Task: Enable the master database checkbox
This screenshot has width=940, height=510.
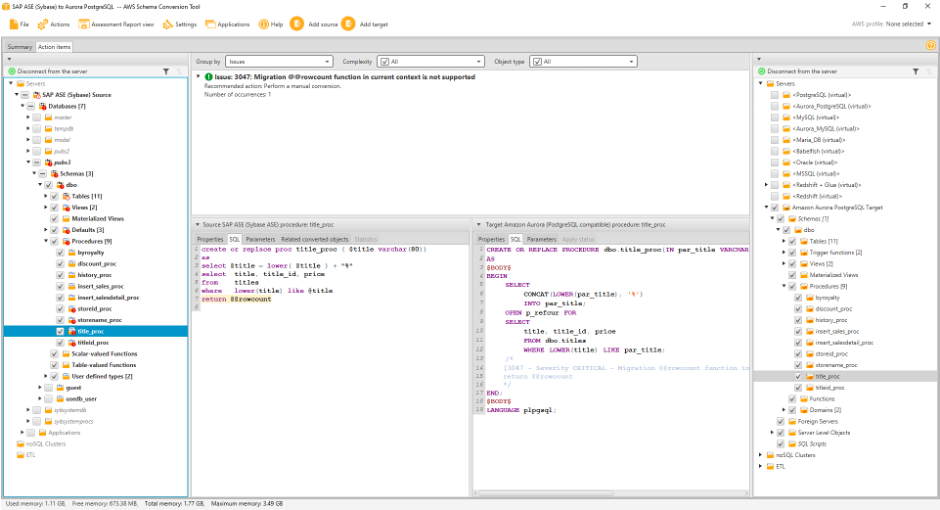Action: [37, 117]
